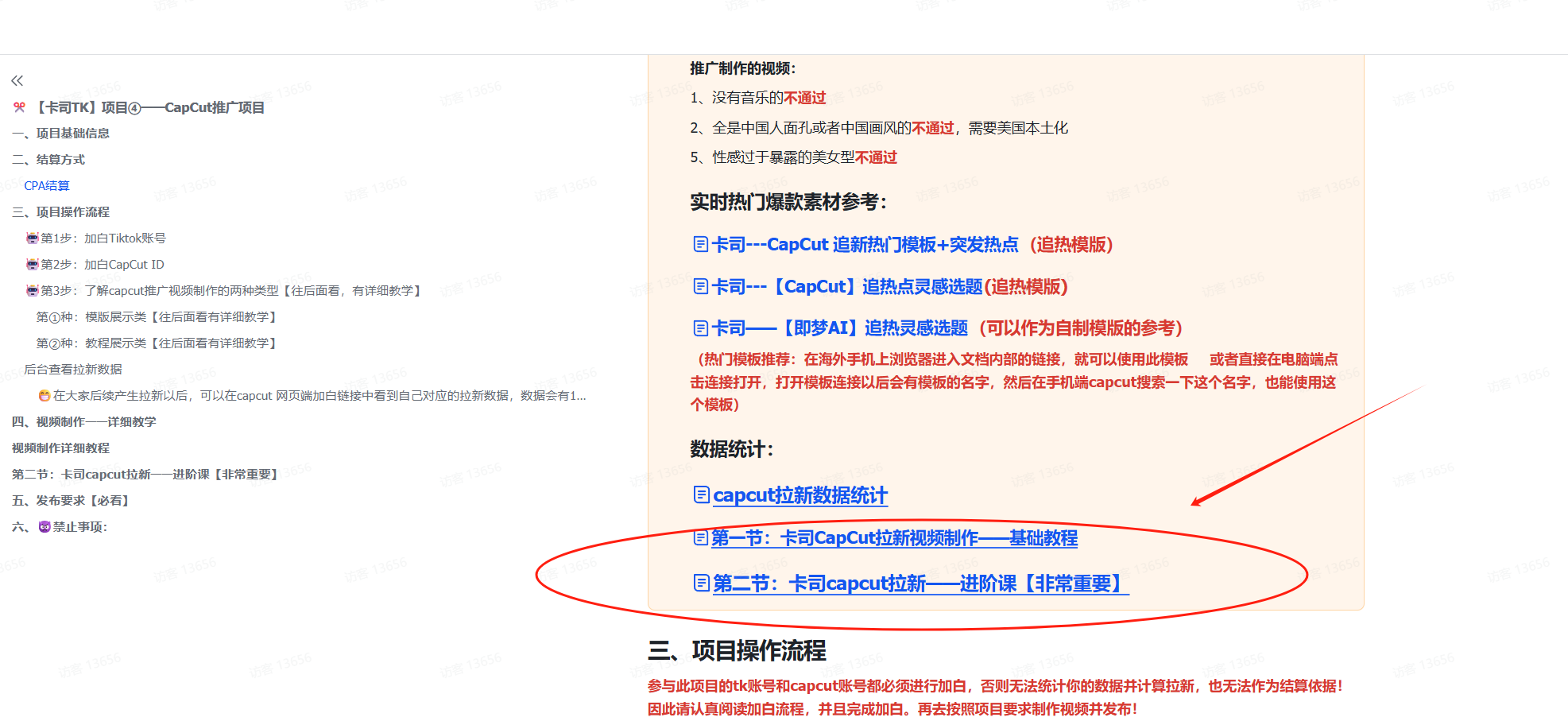This screenshot has height=725, width=1568.
Task: Click red note starting （热门模板推荐
Action: (x=1013, y=382)
